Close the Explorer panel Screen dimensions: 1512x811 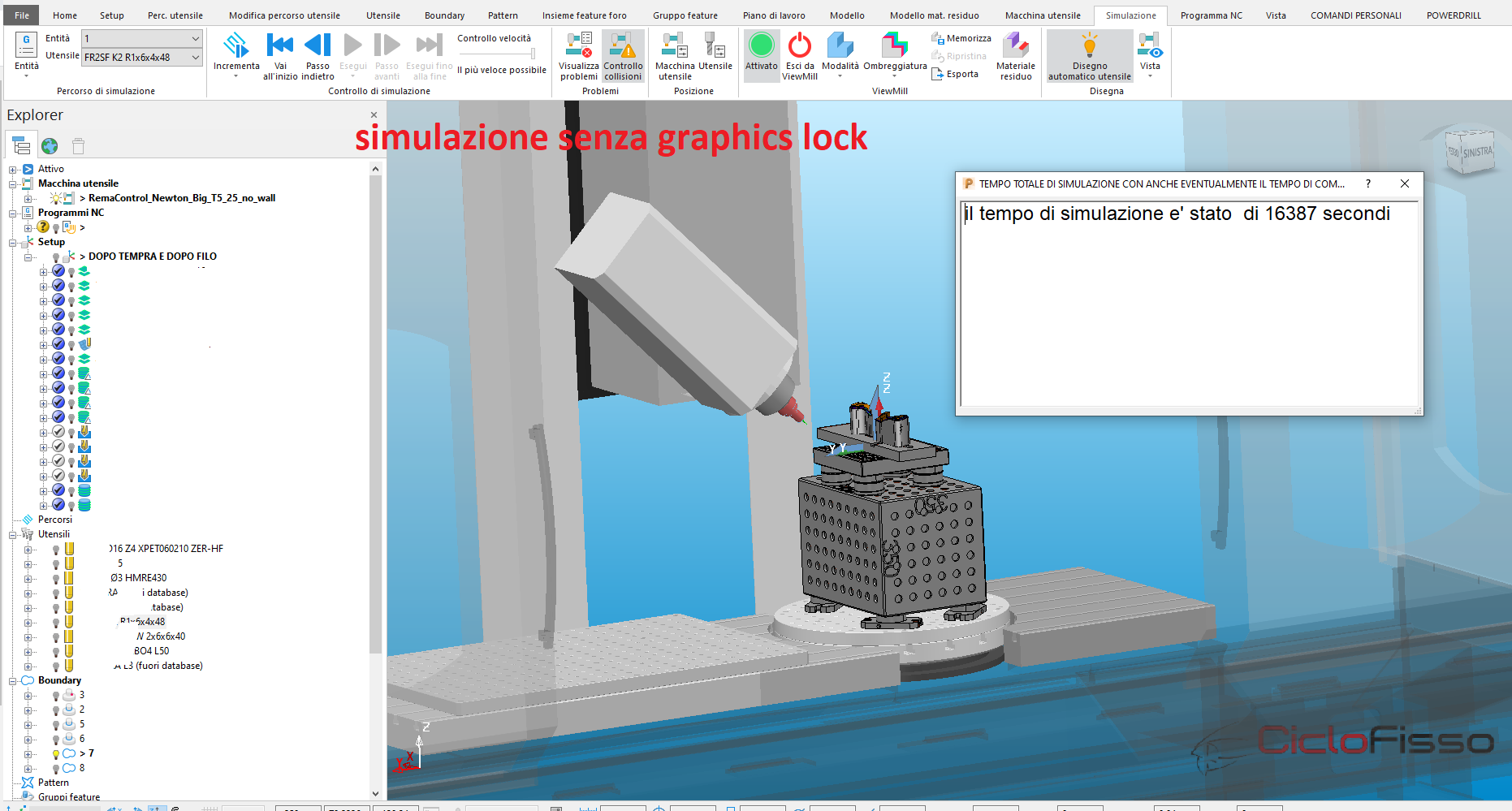point(374,115)
